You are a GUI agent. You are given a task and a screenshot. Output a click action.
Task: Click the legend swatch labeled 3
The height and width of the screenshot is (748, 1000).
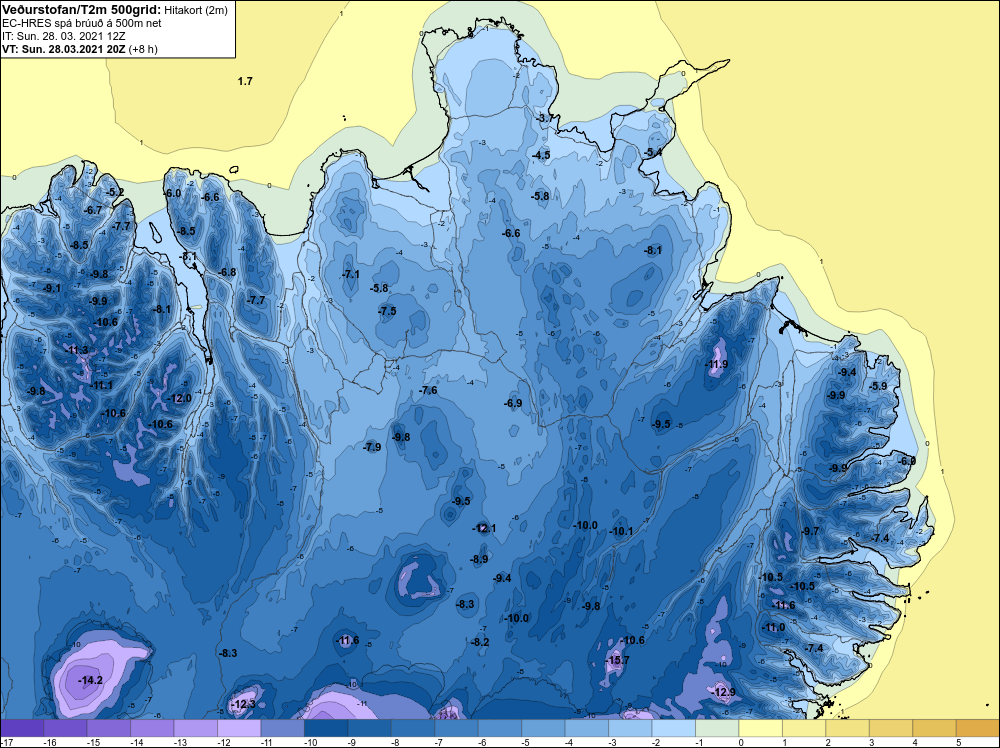tap(890, 728)
